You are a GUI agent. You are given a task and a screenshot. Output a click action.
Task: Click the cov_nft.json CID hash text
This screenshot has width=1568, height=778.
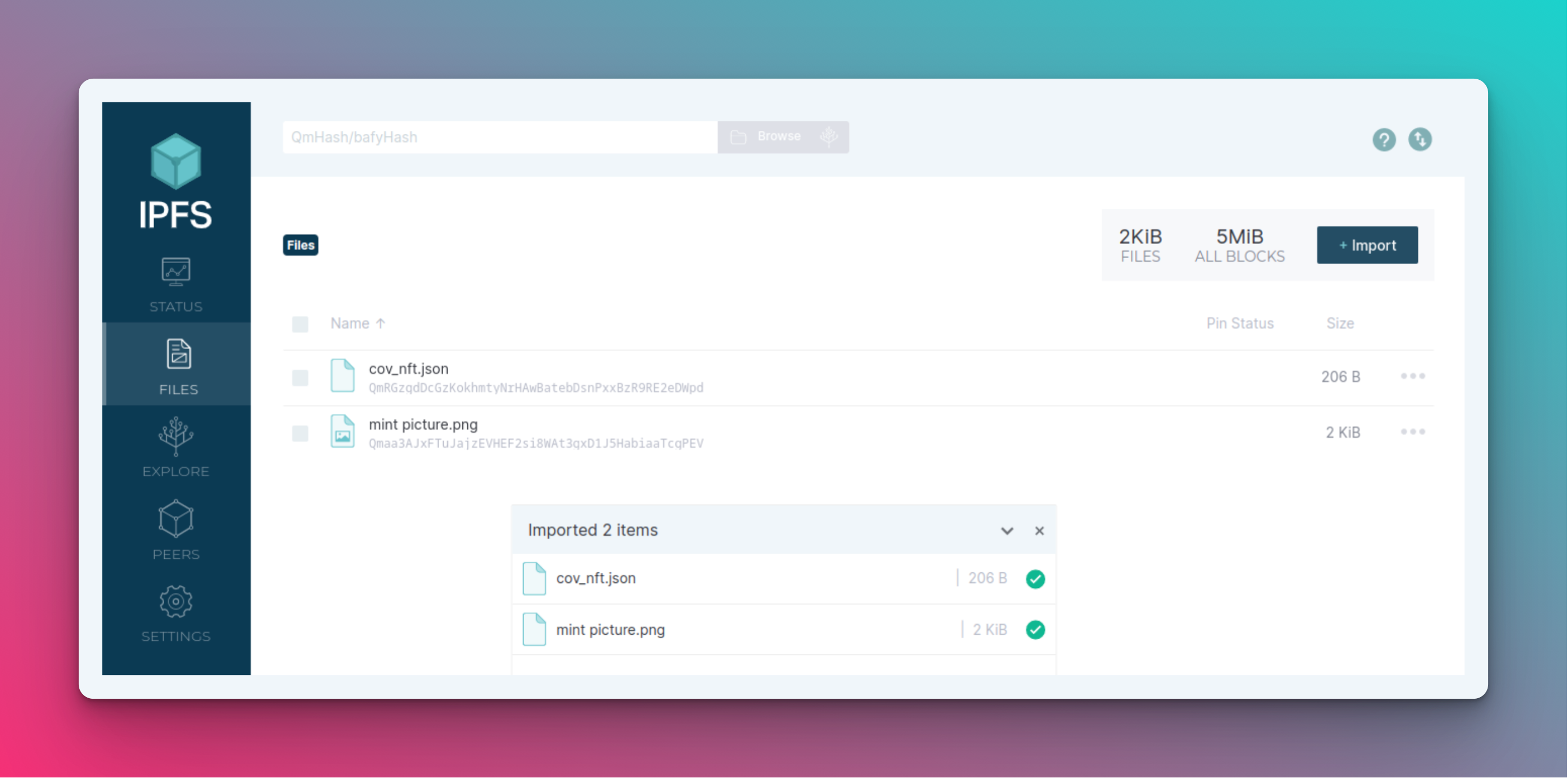[535, 388]
